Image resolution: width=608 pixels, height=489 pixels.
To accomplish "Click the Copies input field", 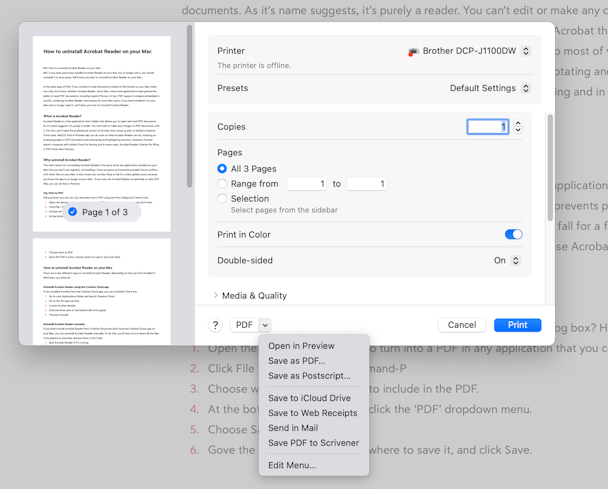I will 488,127.
